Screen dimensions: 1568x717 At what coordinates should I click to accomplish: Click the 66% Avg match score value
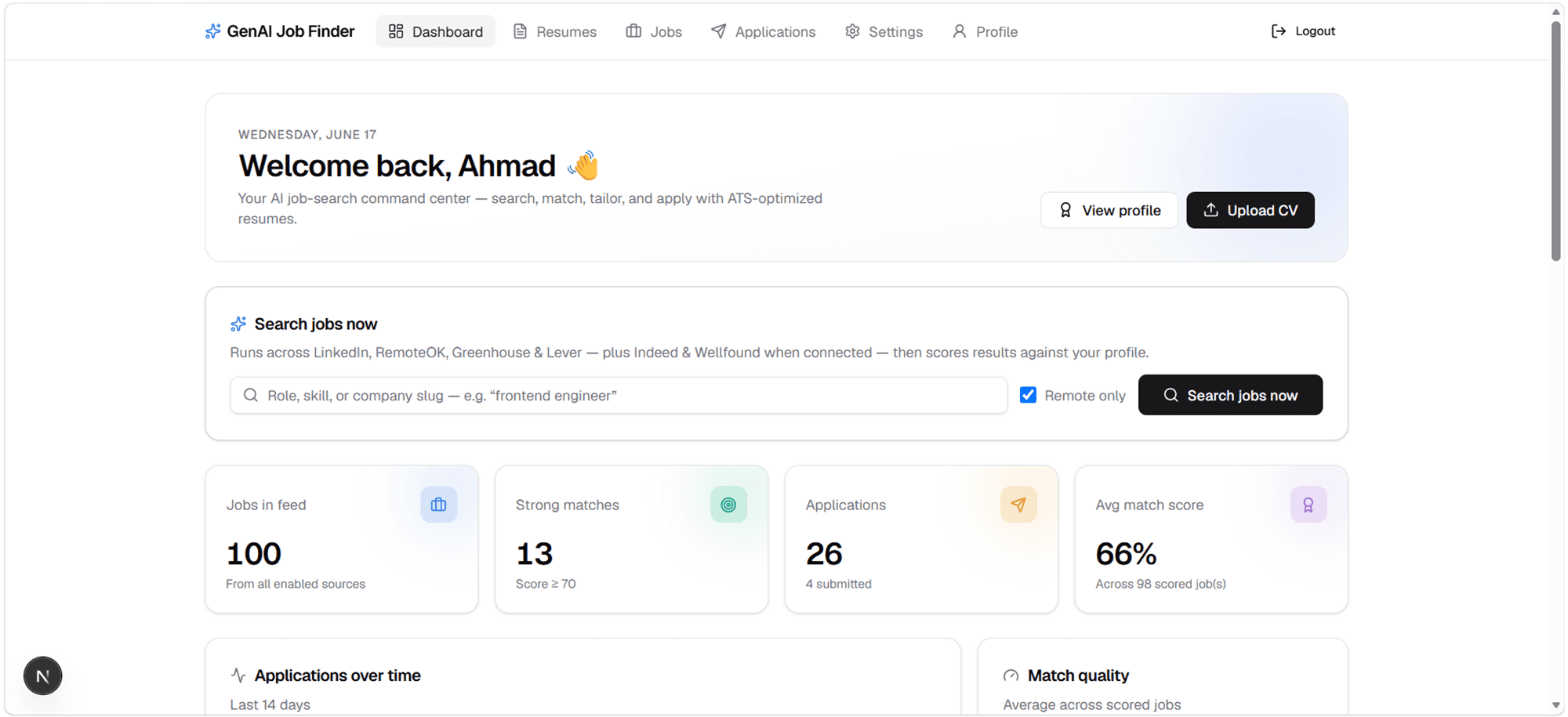click(1126, 554)
